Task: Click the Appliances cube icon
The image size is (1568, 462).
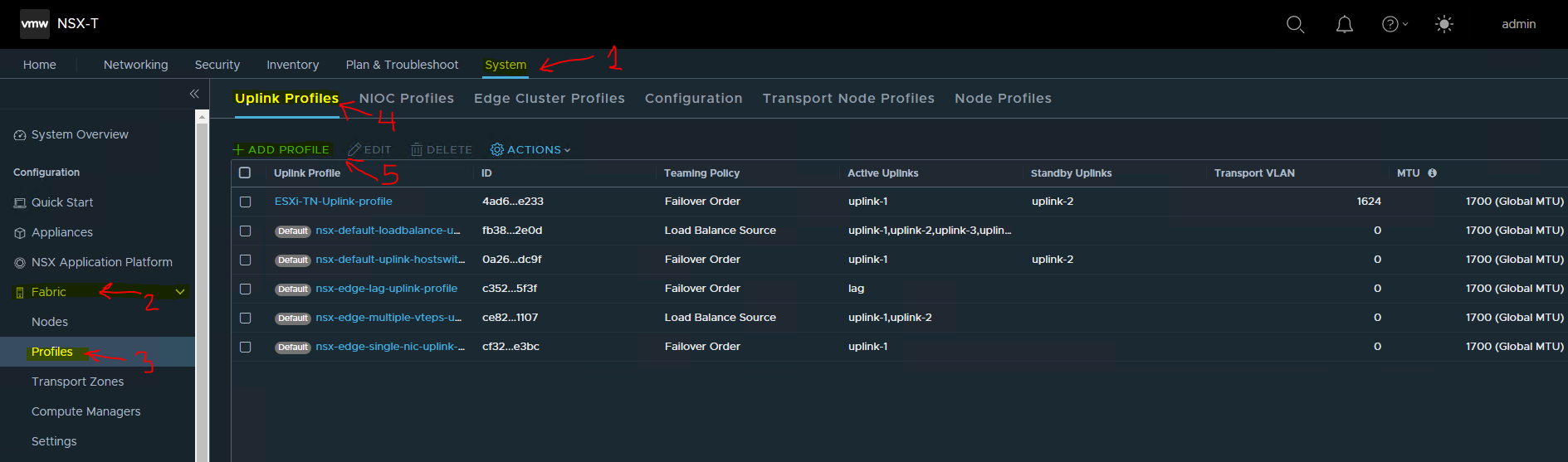Action: 20,233
